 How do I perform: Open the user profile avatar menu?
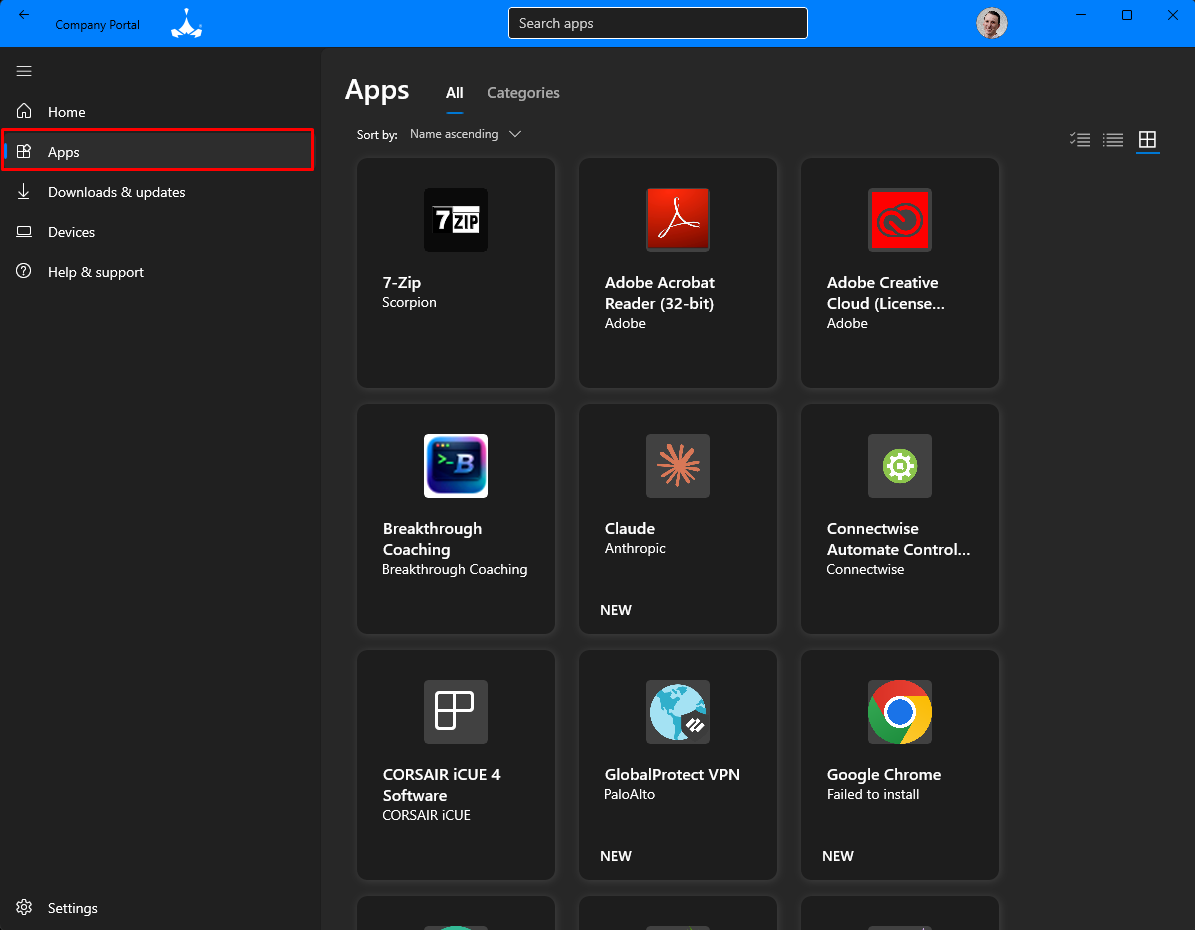coord(991,23)
